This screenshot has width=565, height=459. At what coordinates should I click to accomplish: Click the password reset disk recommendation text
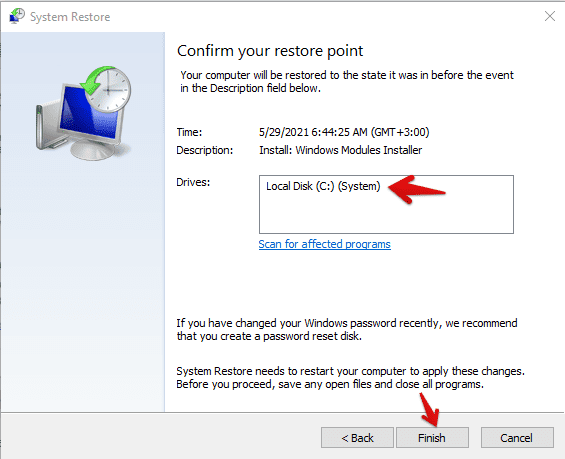point(347,330)
